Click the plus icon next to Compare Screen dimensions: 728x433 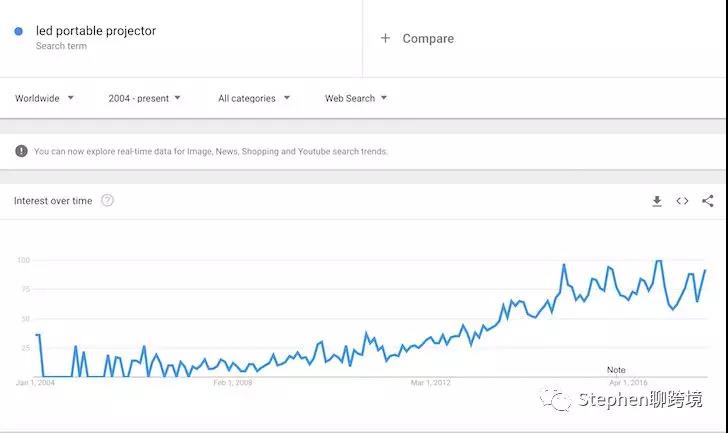click(x=385, y=38)
